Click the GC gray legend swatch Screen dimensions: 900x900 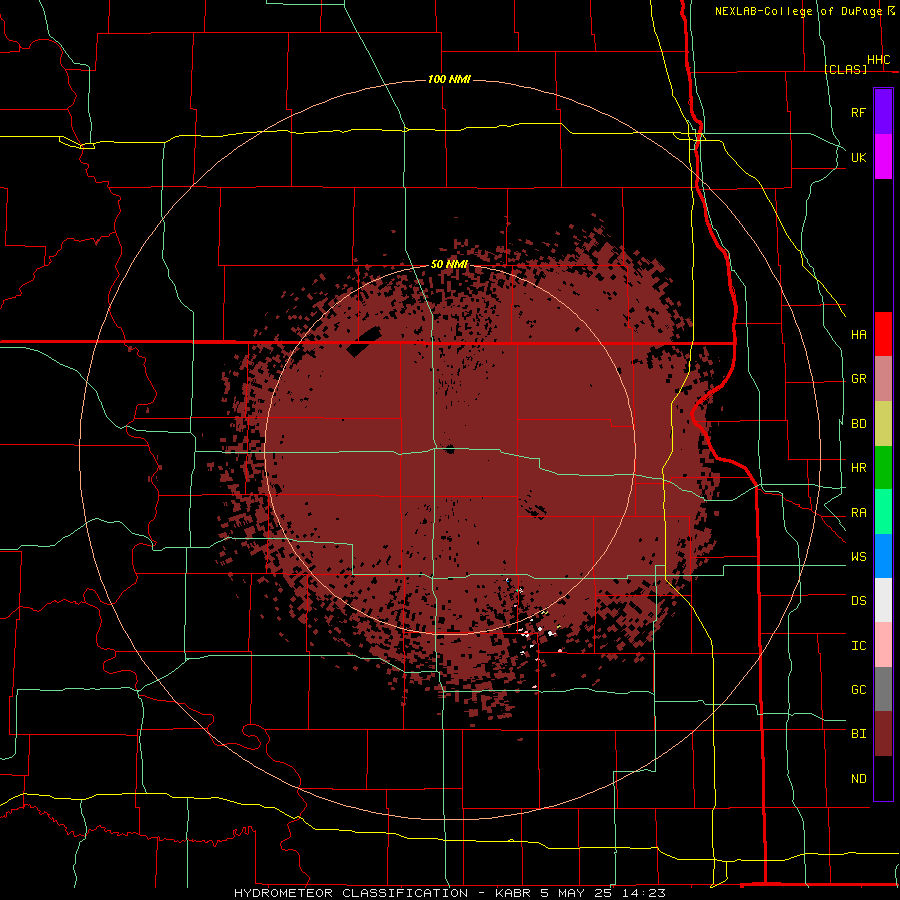coord(883,689)
